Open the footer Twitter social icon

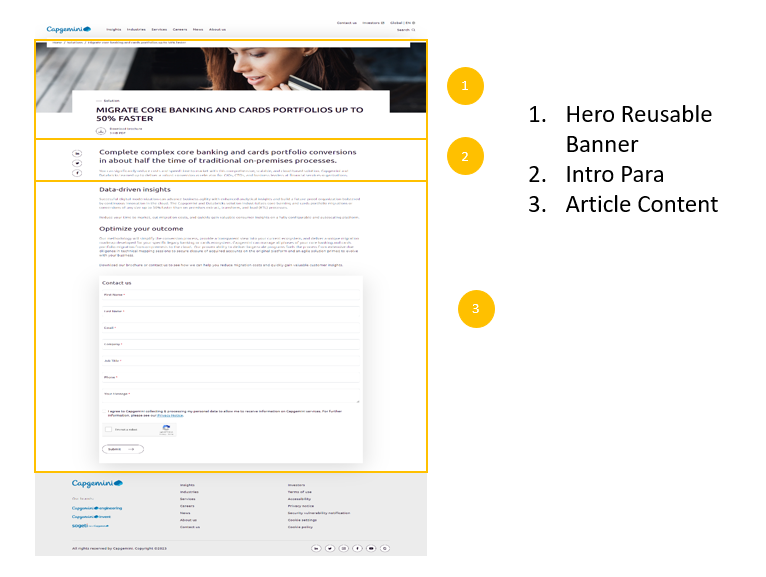click(330, 548)
